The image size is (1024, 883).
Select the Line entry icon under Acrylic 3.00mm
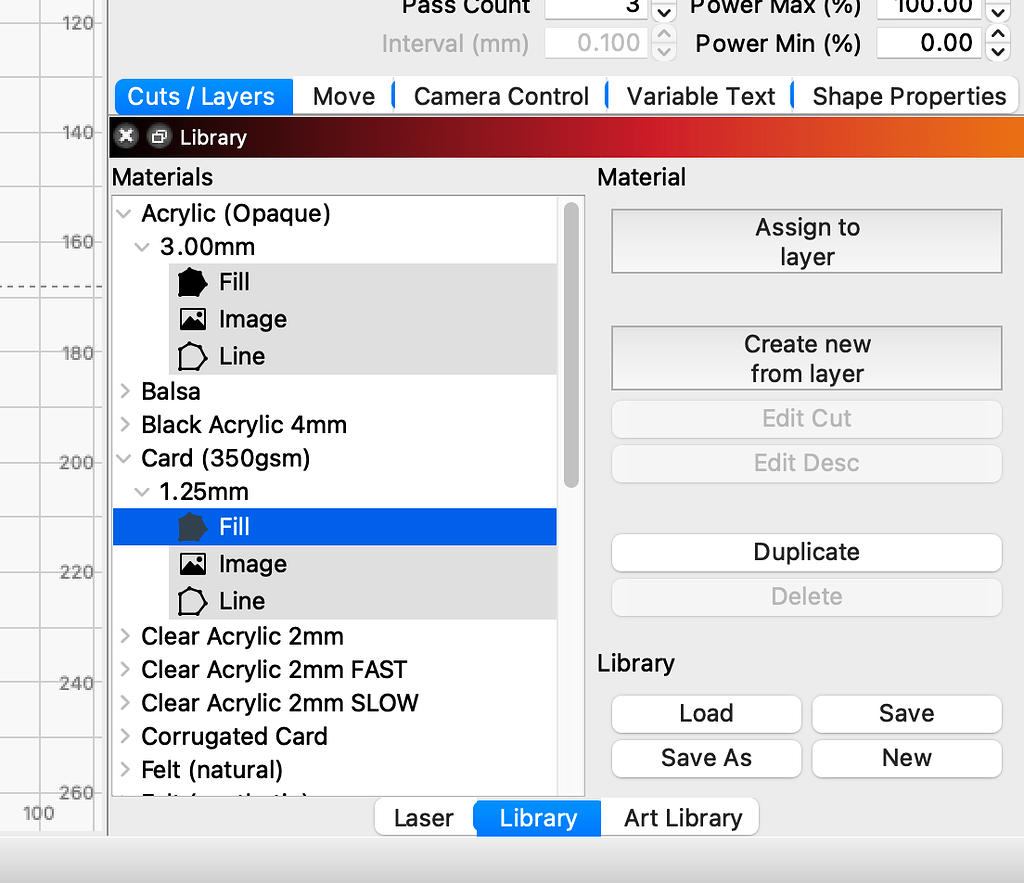coord(194,355)
